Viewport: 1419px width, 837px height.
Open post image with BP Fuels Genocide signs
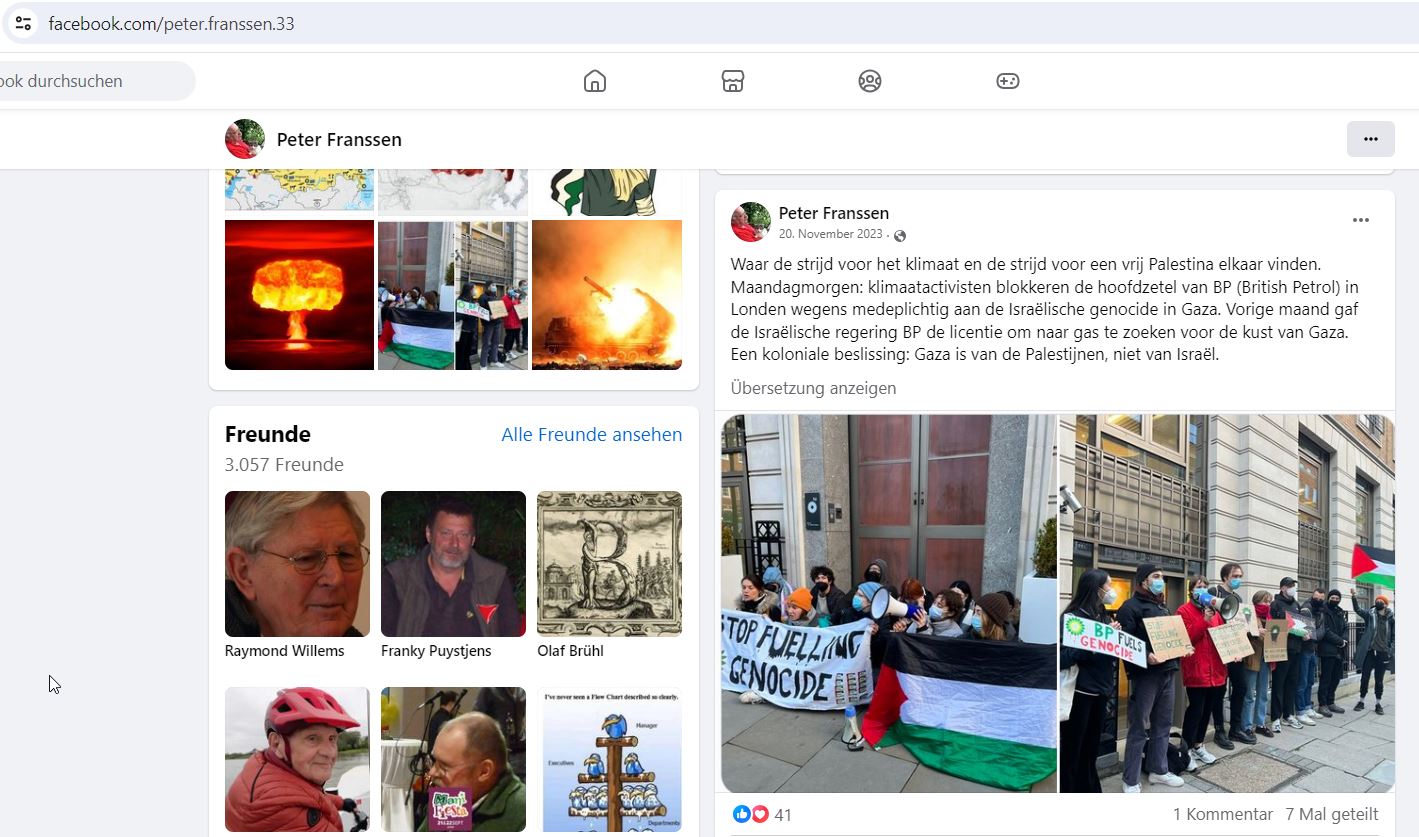click(x=1227, y=604)
